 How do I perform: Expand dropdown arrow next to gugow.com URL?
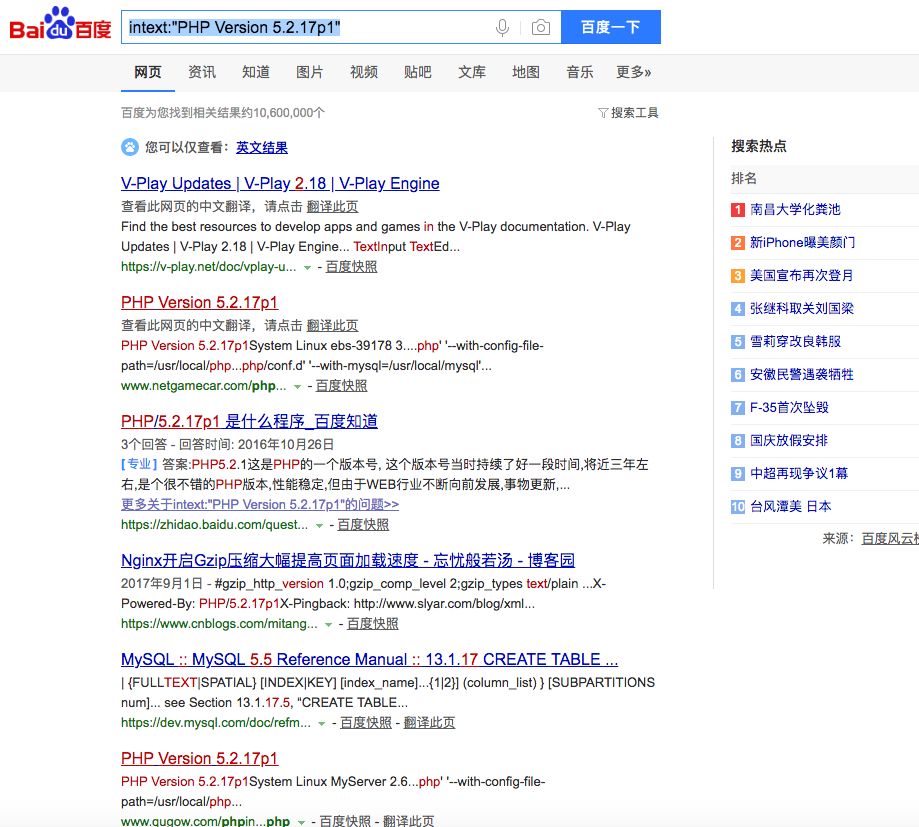[x=301, y=822]
